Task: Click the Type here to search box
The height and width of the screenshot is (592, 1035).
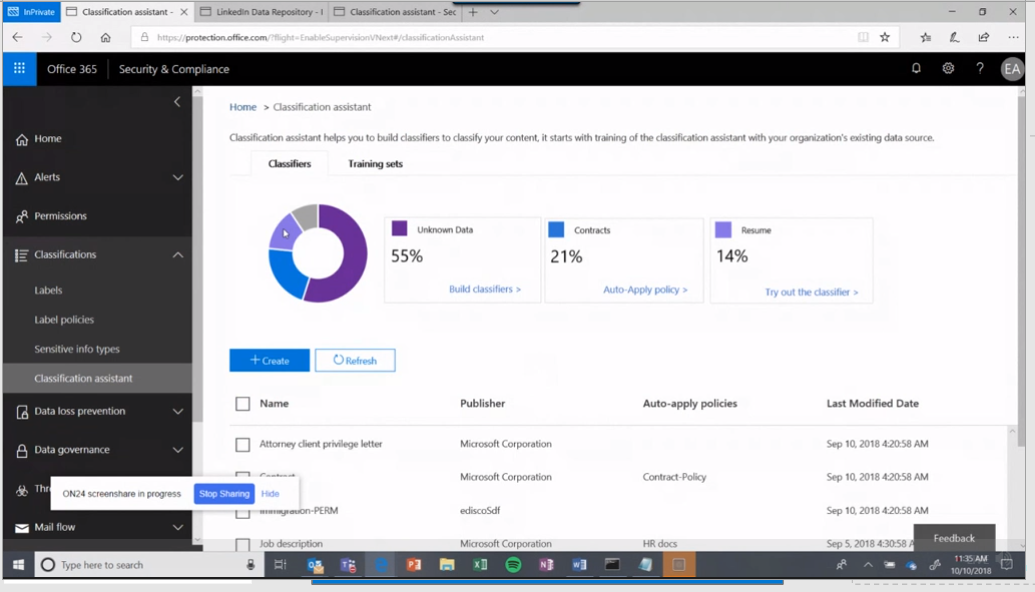Action: 149,565
